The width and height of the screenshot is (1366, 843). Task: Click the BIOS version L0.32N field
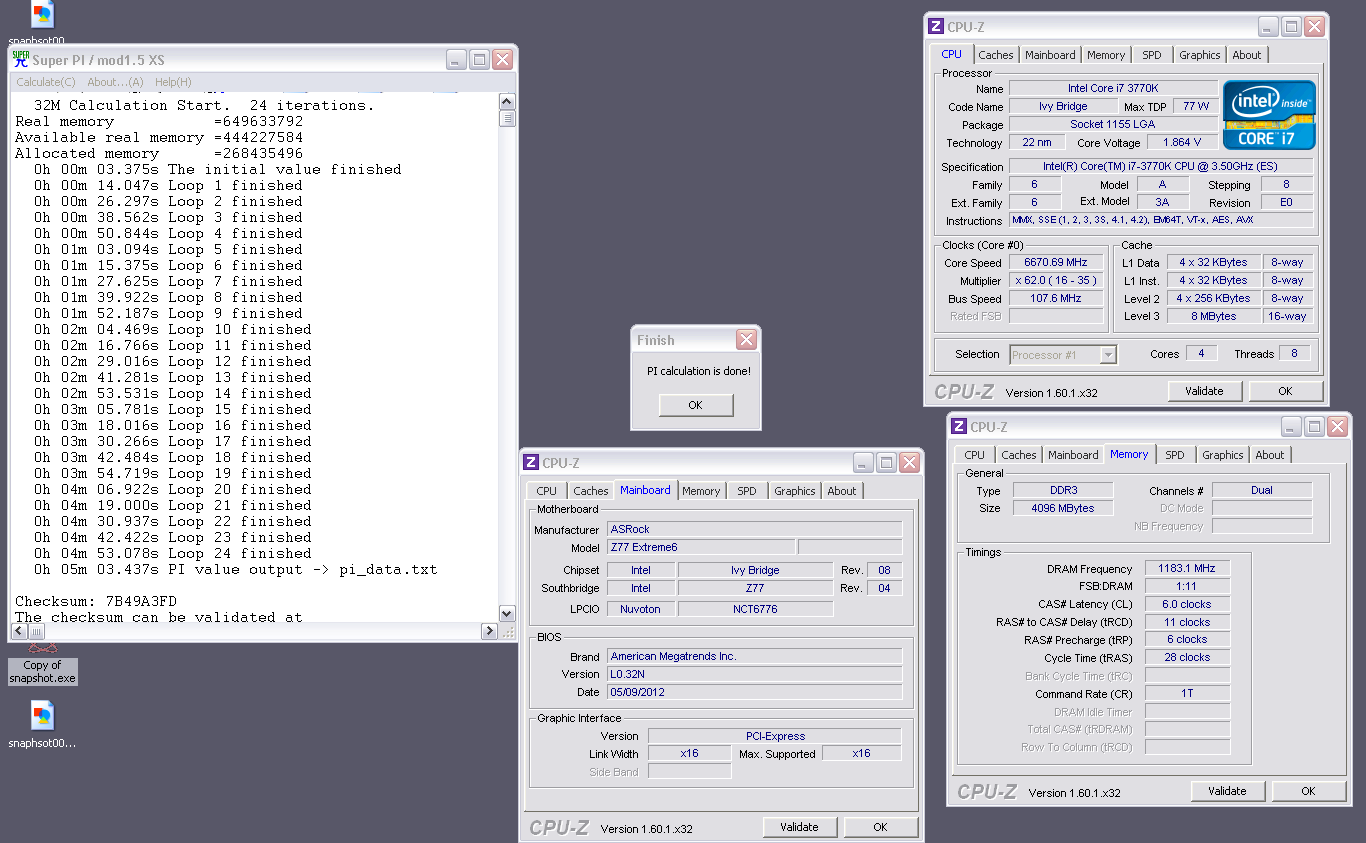click(x=754, y=674)
